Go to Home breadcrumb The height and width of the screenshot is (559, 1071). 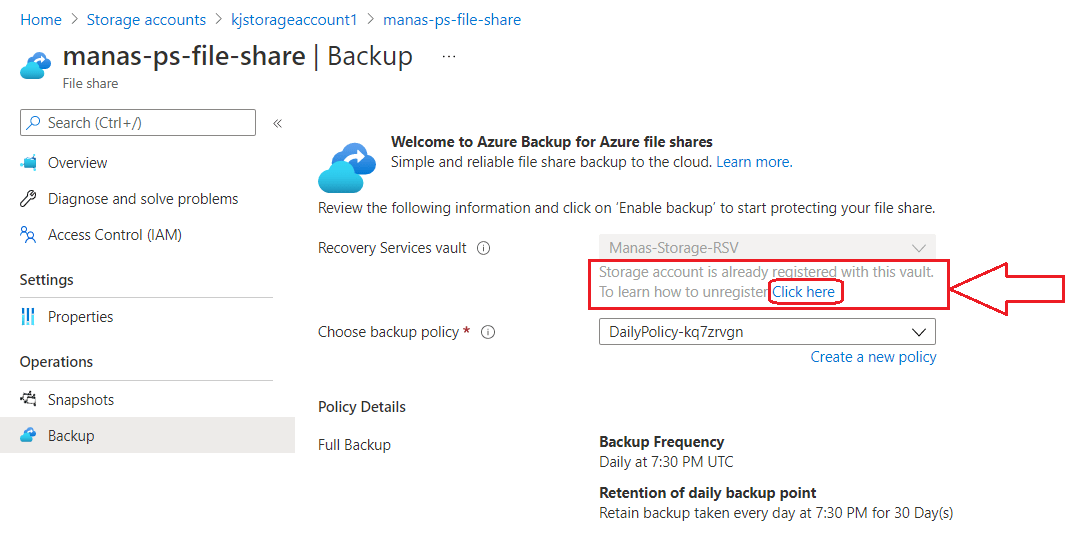tap(41, 20)
